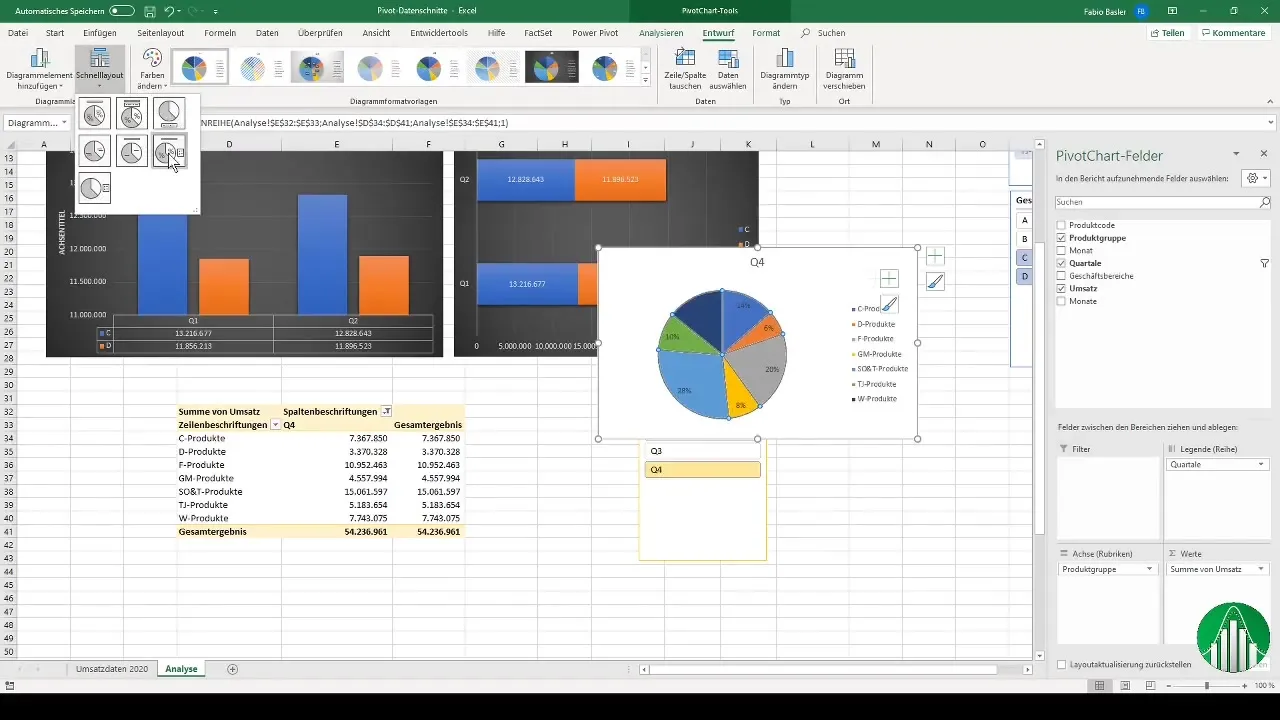Toggle Layoutaktualisierung zurückstellen checkbox
1280x720 pixels.
1062,664
